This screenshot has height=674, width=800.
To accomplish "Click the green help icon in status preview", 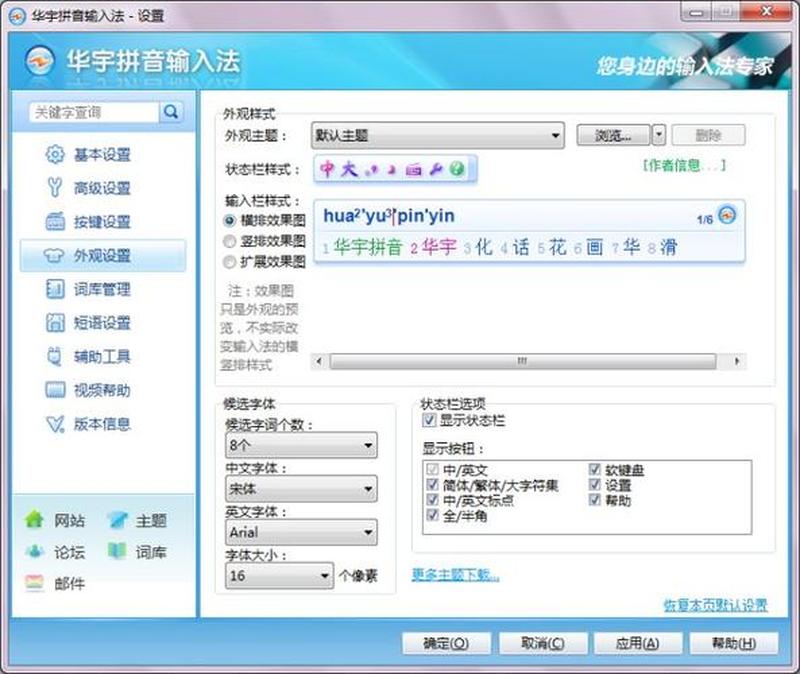I will pos(457,168).
